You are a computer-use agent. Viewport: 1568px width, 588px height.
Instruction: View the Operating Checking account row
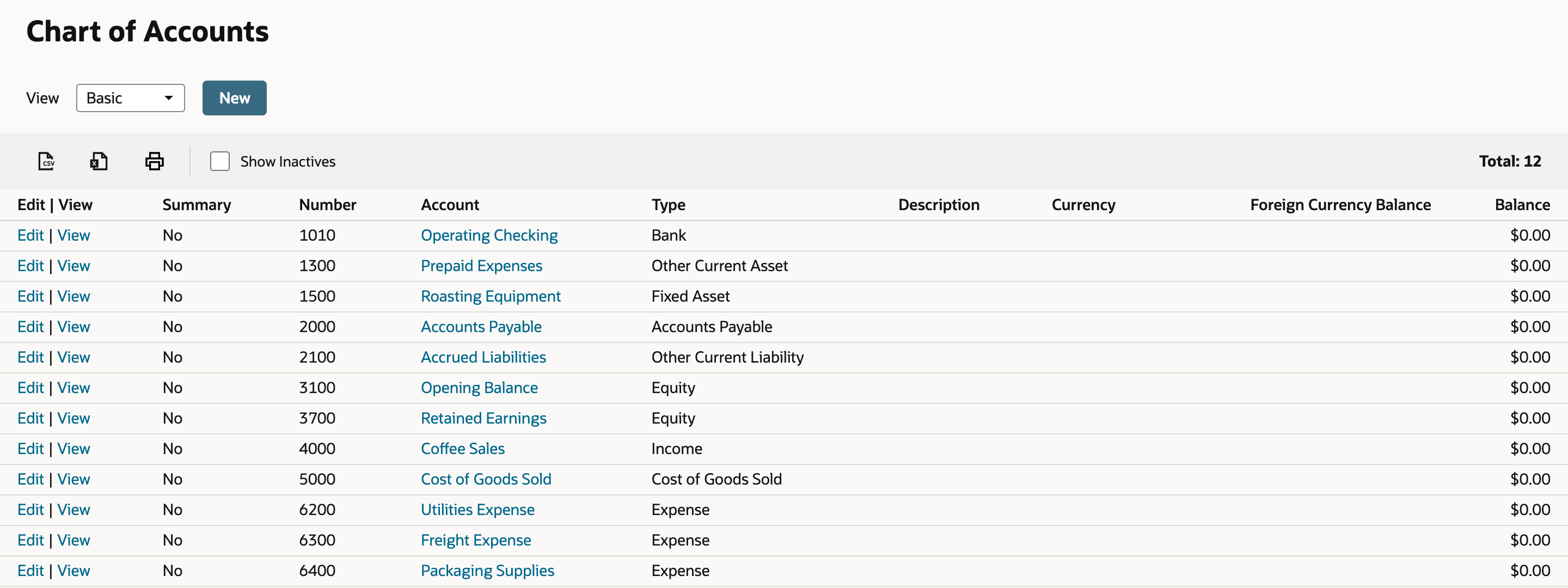pos(73,236)
